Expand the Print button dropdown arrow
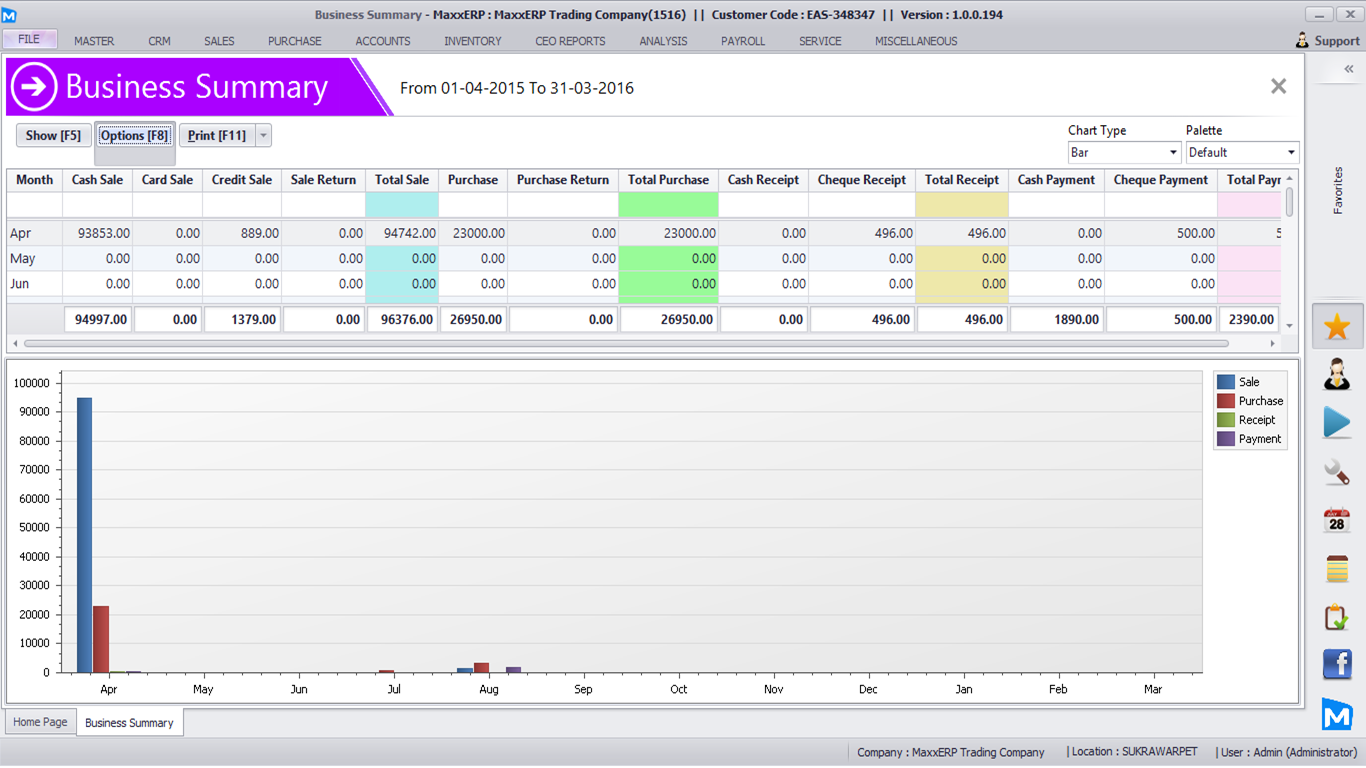This screenshot has width=1366, height=768. 262,136
